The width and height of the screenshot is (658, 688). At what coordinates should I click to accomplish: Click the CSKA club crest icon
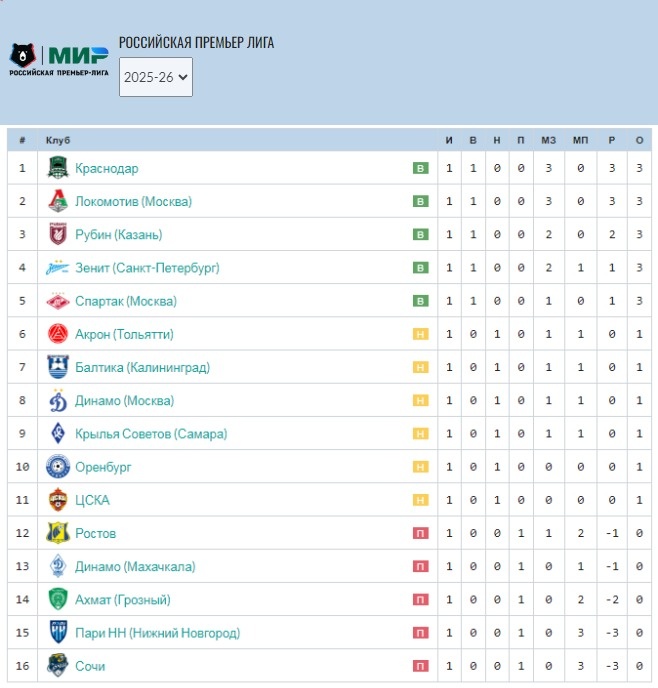58,500
